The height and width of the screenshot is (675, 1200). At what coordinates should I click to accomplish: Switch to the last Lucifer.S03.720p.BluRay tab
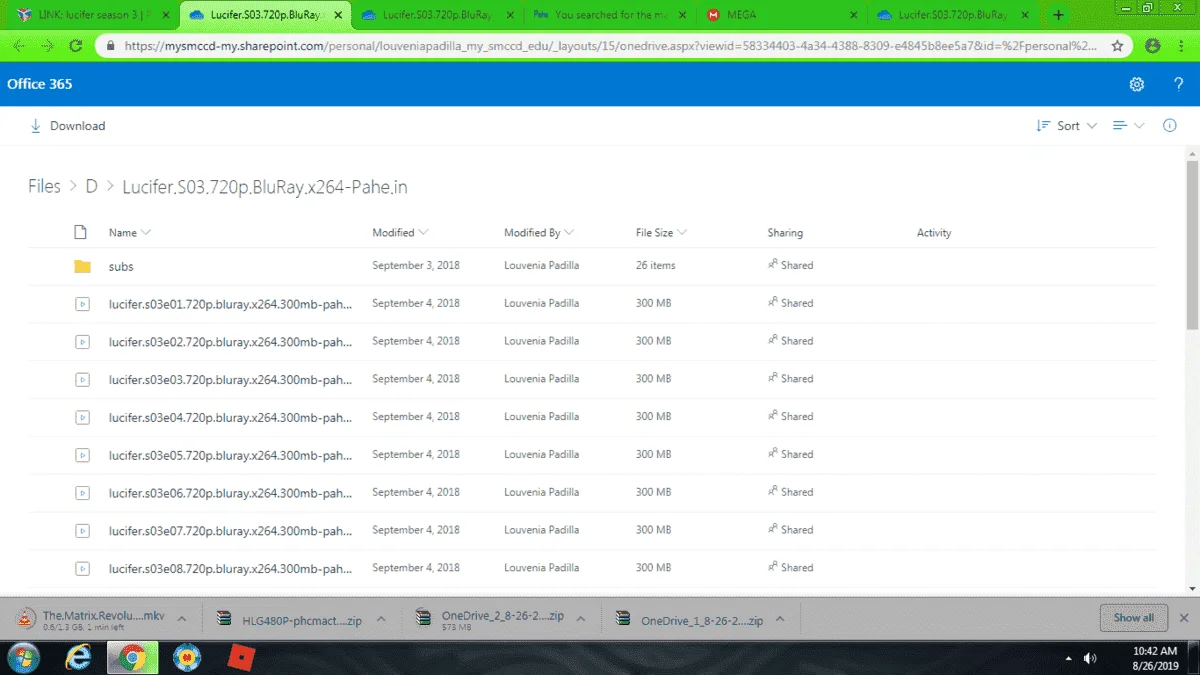[952, 15]
